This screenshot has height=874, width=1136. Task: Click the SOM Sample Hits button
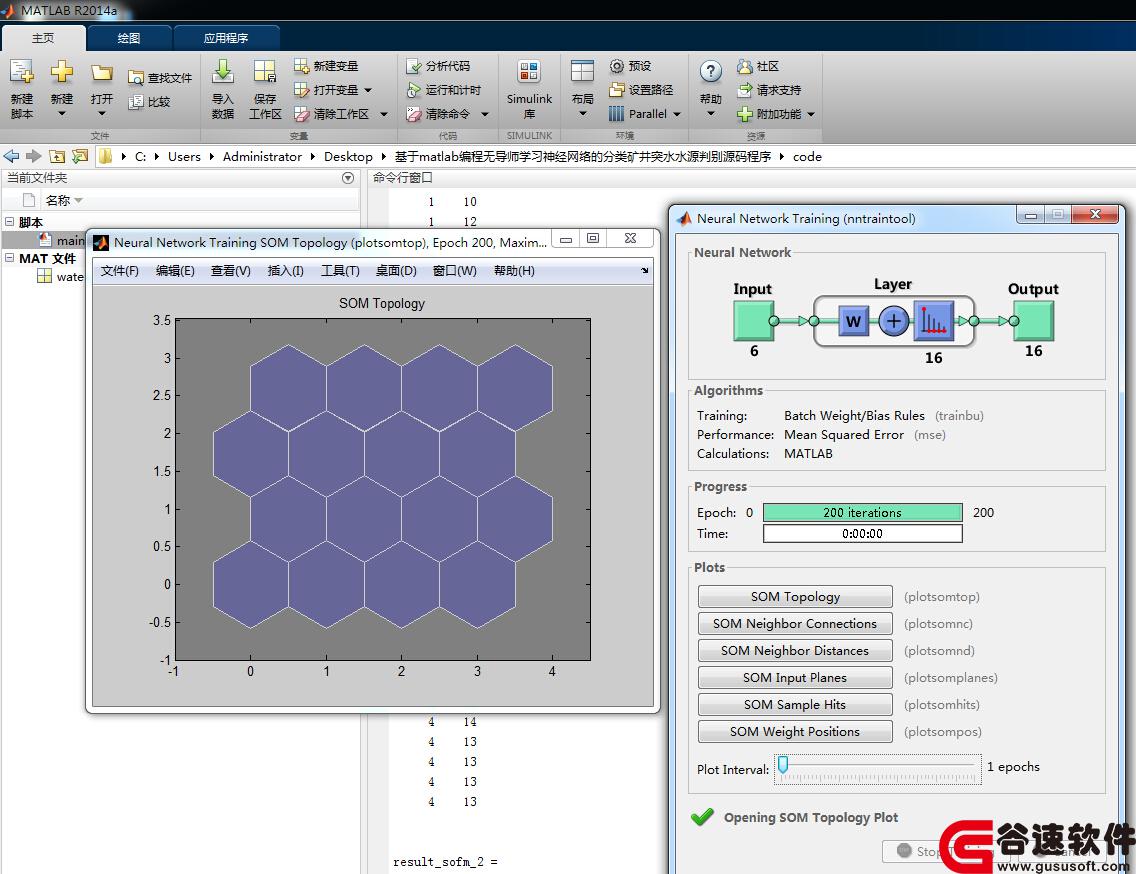pos(795,704)
